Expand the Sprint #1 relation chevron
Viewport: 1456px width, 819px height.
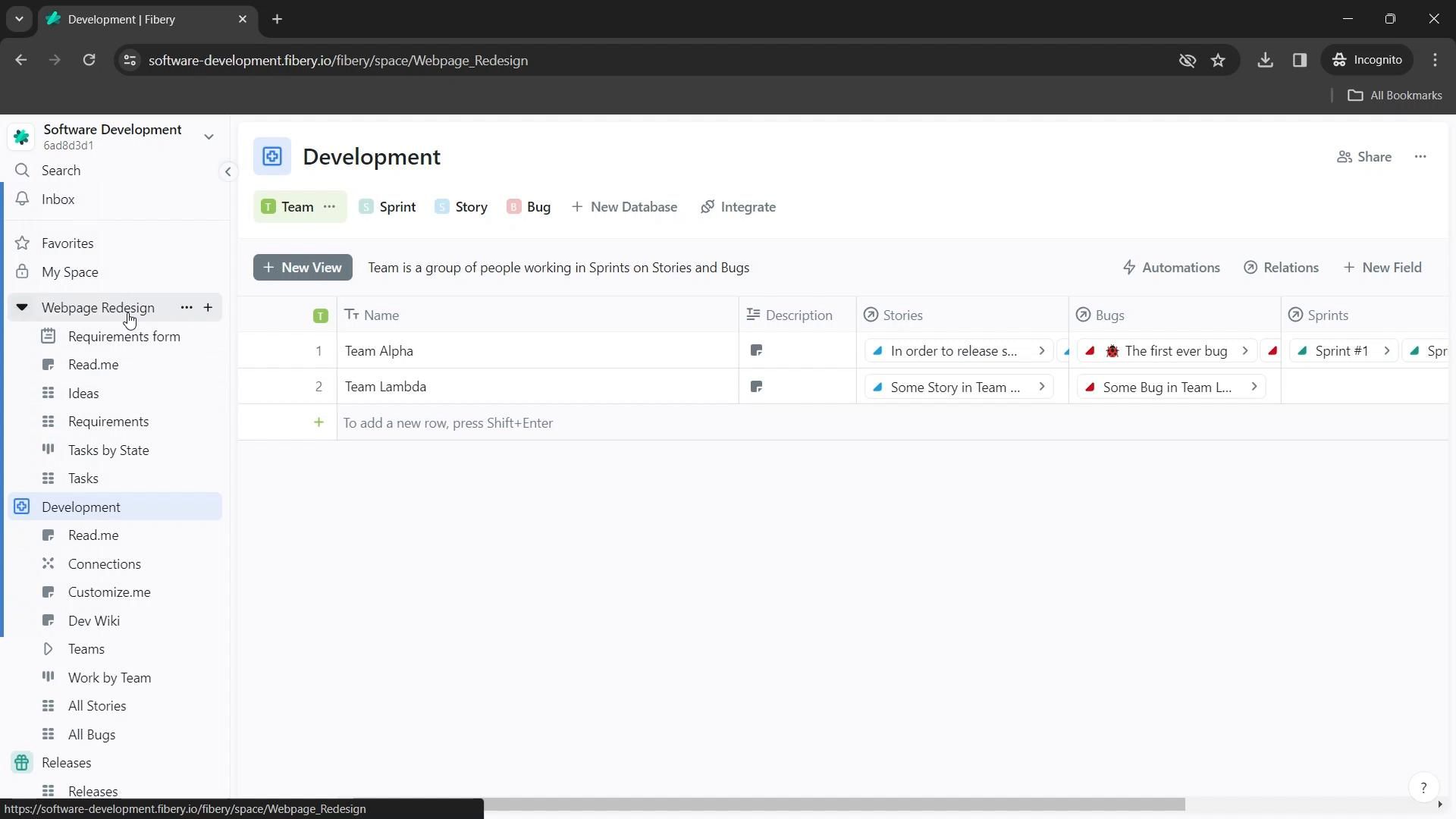pos(1386,351)
